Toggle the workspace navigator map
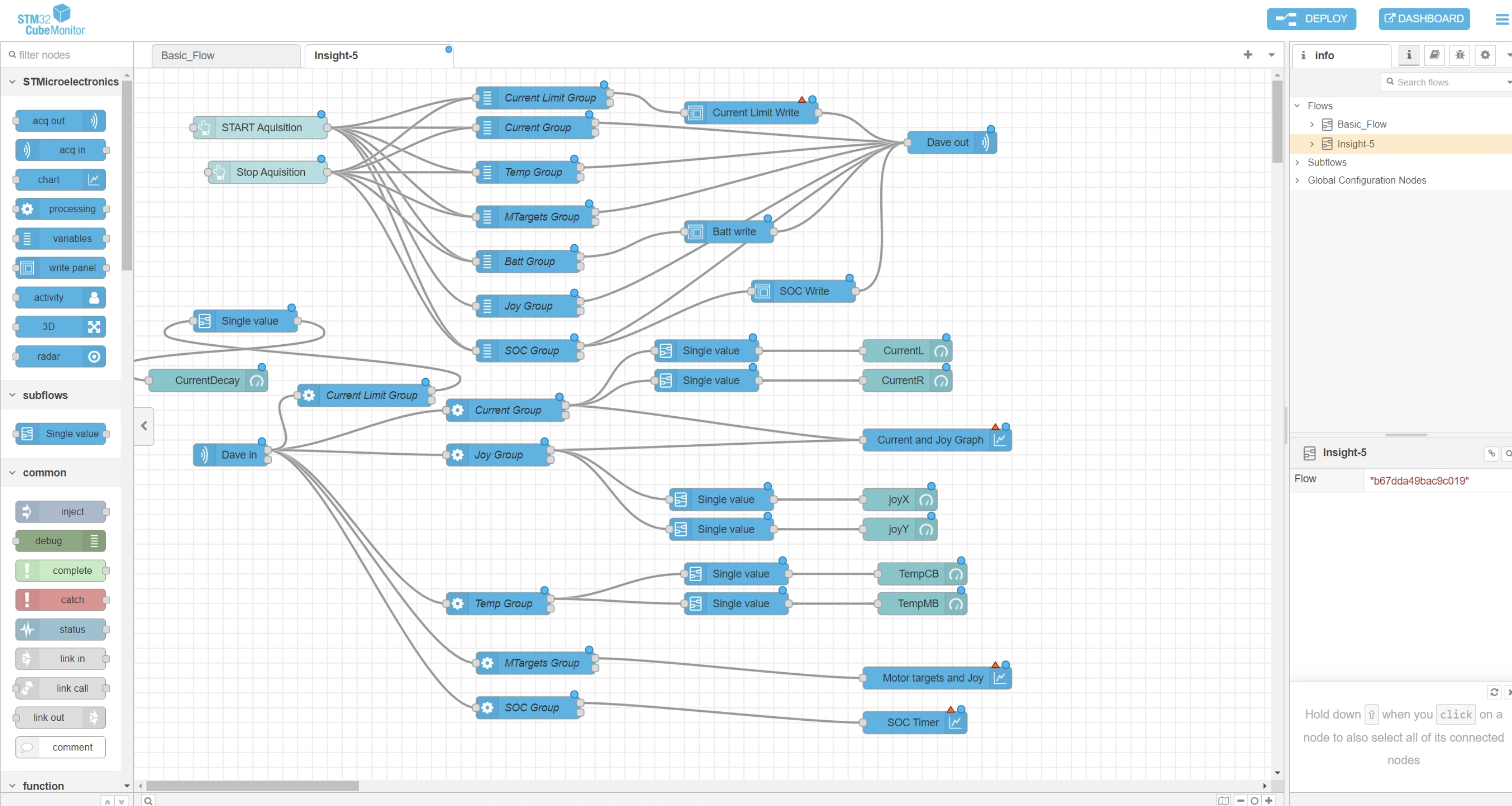The width and height of the screenshot is (1512, 806). (x=1223, y=801)
